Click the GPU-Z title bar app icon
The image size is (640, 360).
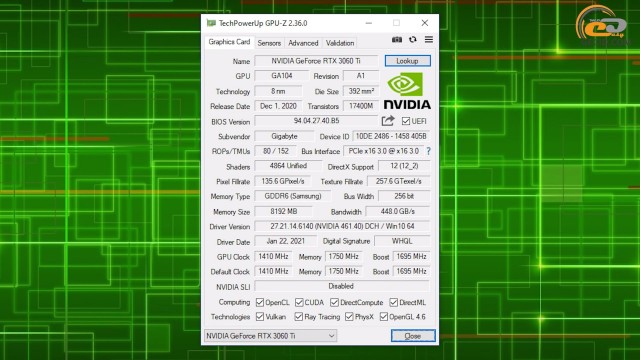(211, 23)
